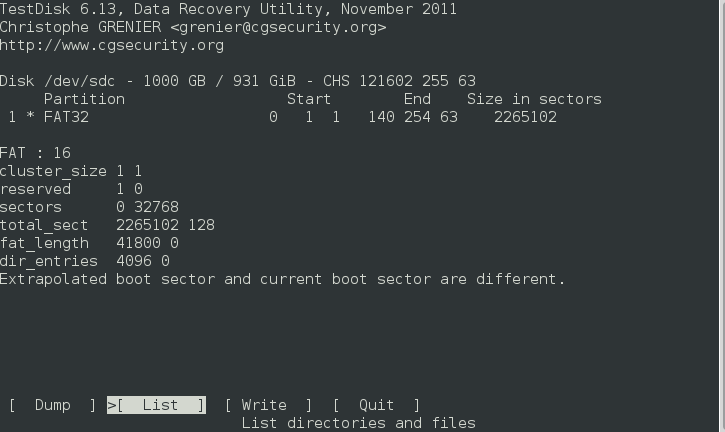Select the Write menu option
This screenshot has height=432, width=725.
(268, 405)
